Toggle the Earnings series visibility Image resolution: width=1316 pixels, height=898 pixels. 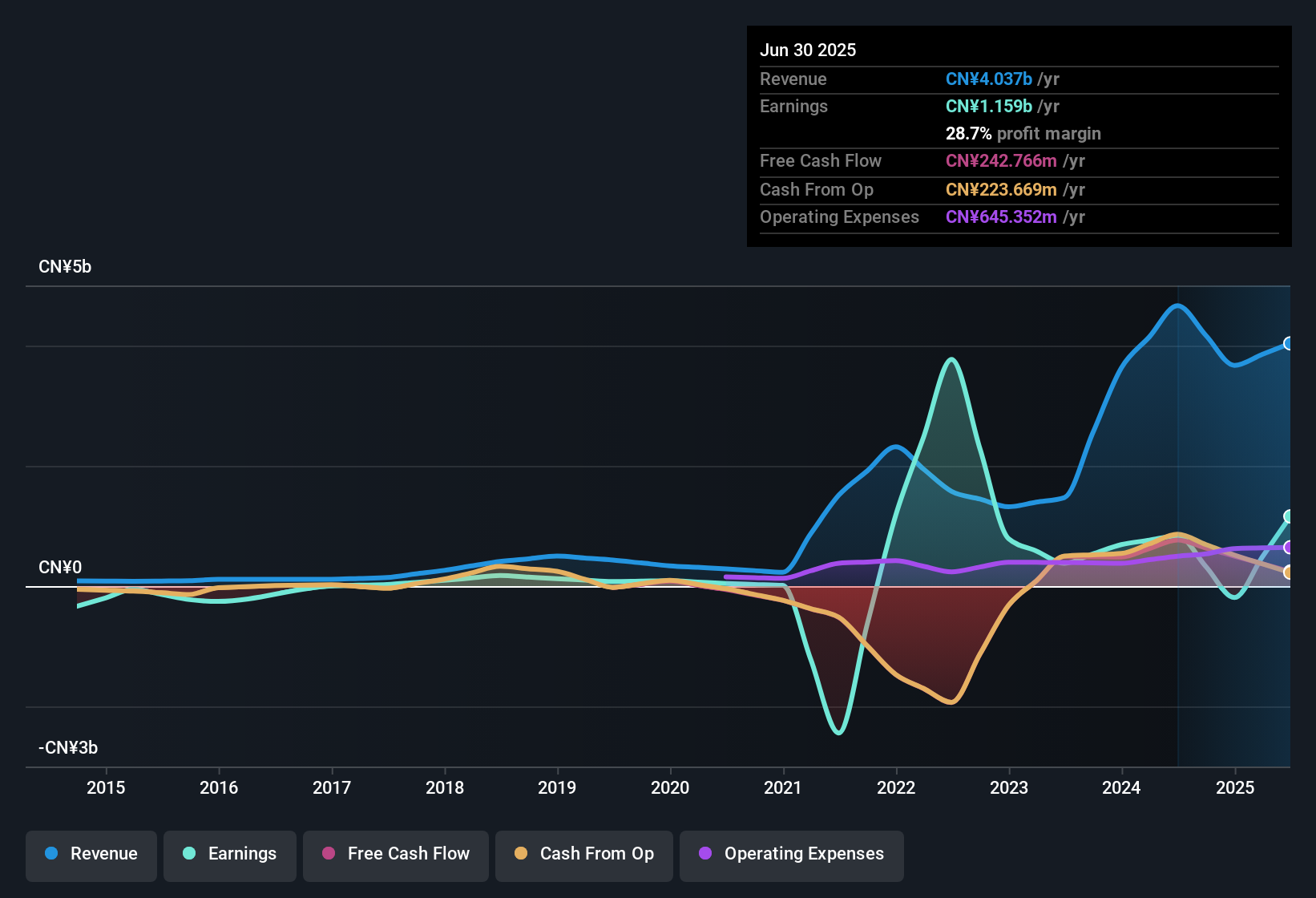pos(230,854)
